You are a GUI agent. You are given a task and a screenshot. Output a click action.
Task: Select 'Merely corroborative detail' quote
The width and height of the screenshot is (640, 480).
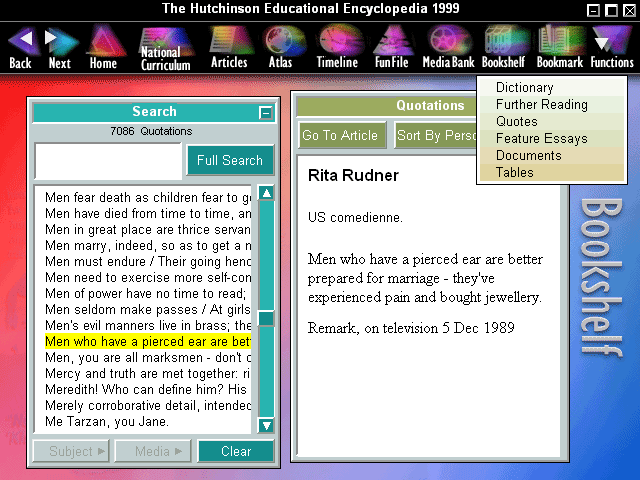148,405
